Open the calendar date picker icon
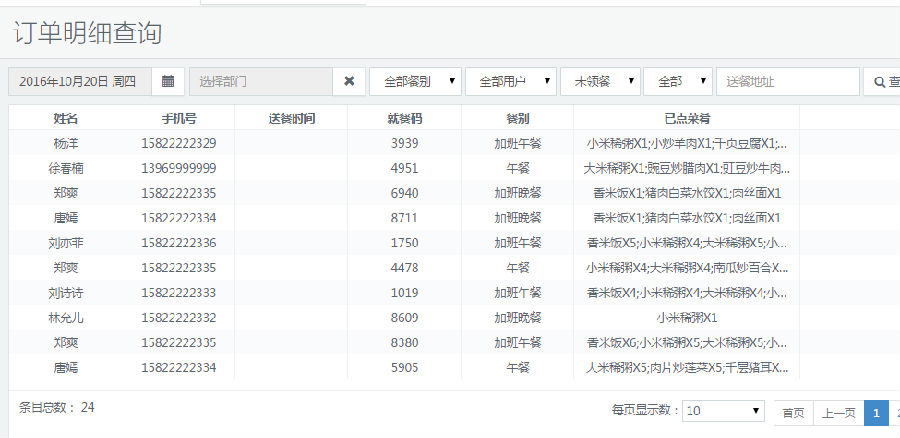 (168, 81)
